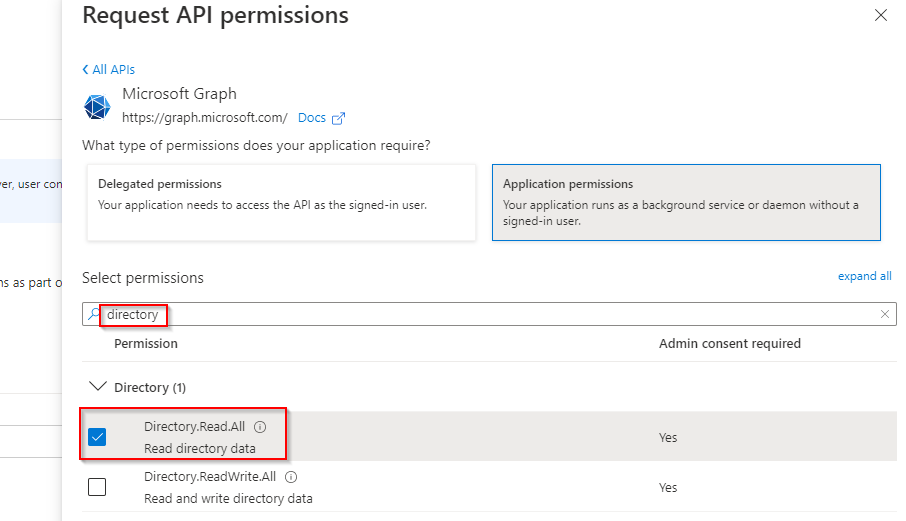Screen dimensions: 906x521
Task: Click the external link icon beside Docs
Action: click(x=338, y=118)
